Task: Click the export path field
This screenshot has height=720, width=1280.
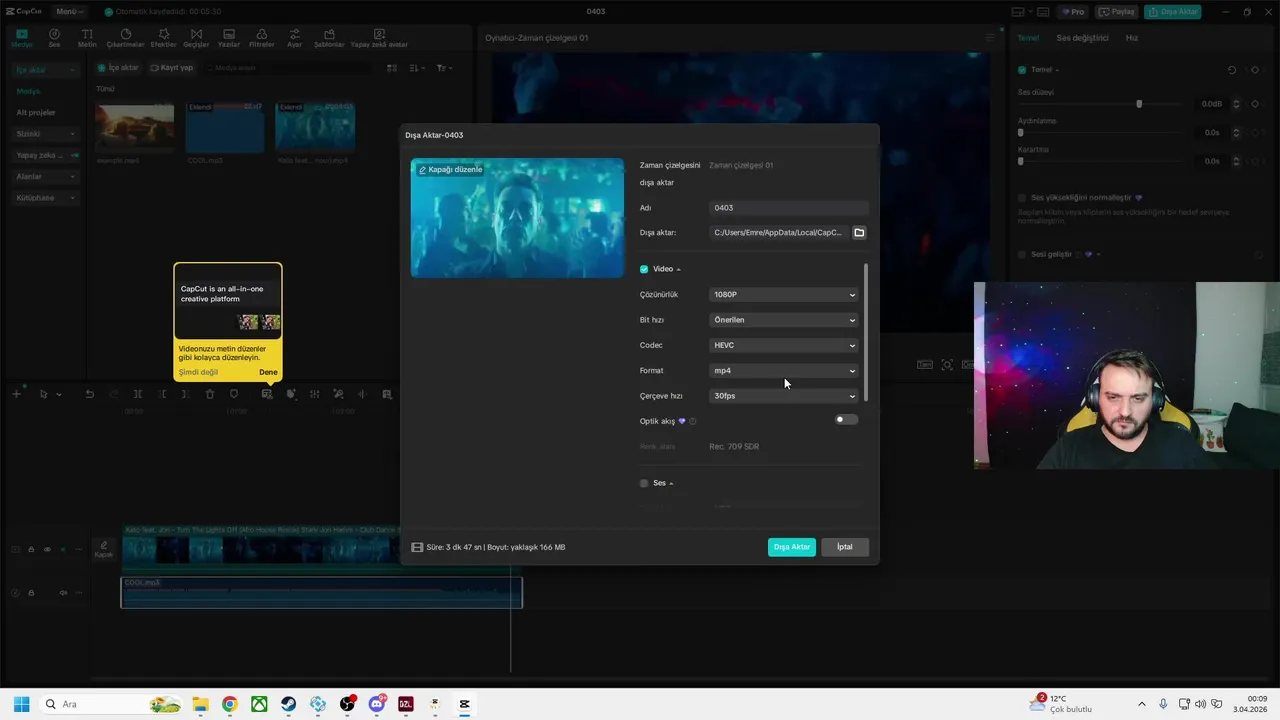Action: click(x=779, y=233)
